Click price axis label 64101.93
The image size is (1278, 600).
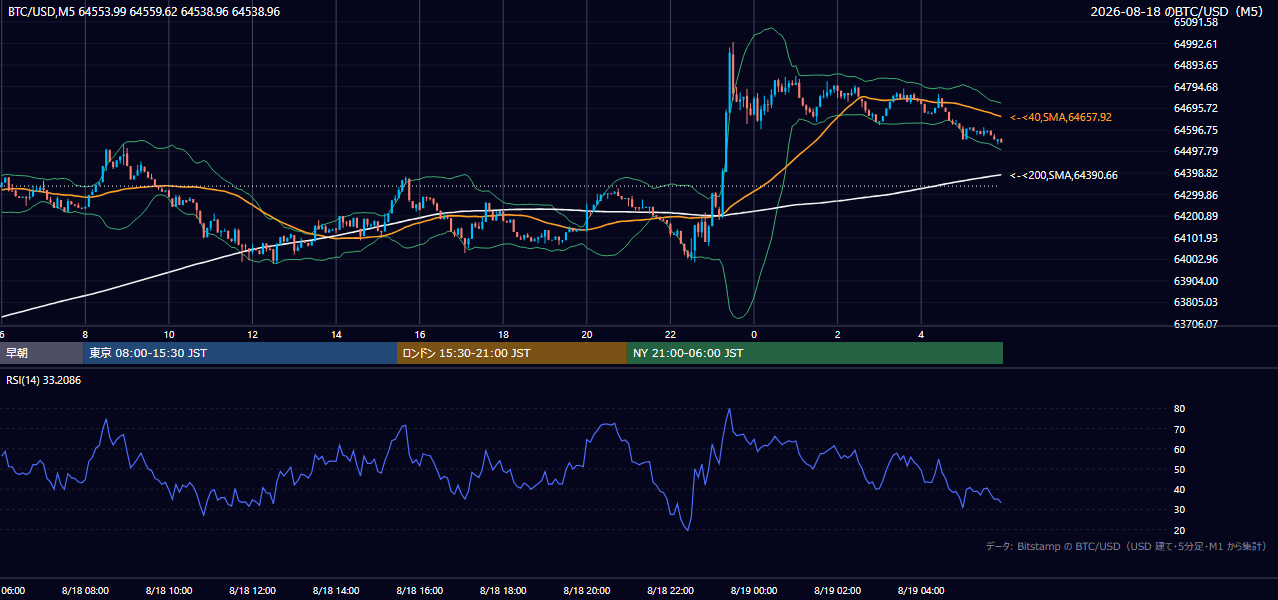tap(1195, 238)
